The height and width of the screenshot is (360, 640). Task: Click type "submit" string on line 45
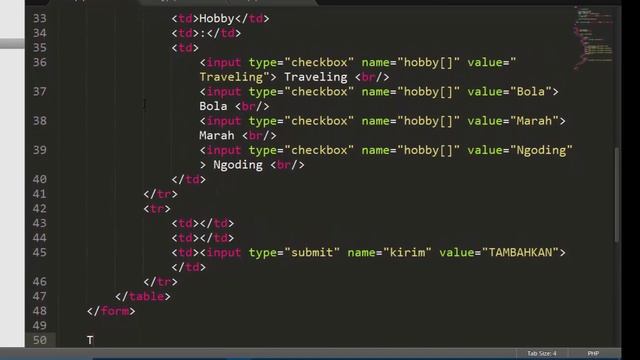click(312, 253)
